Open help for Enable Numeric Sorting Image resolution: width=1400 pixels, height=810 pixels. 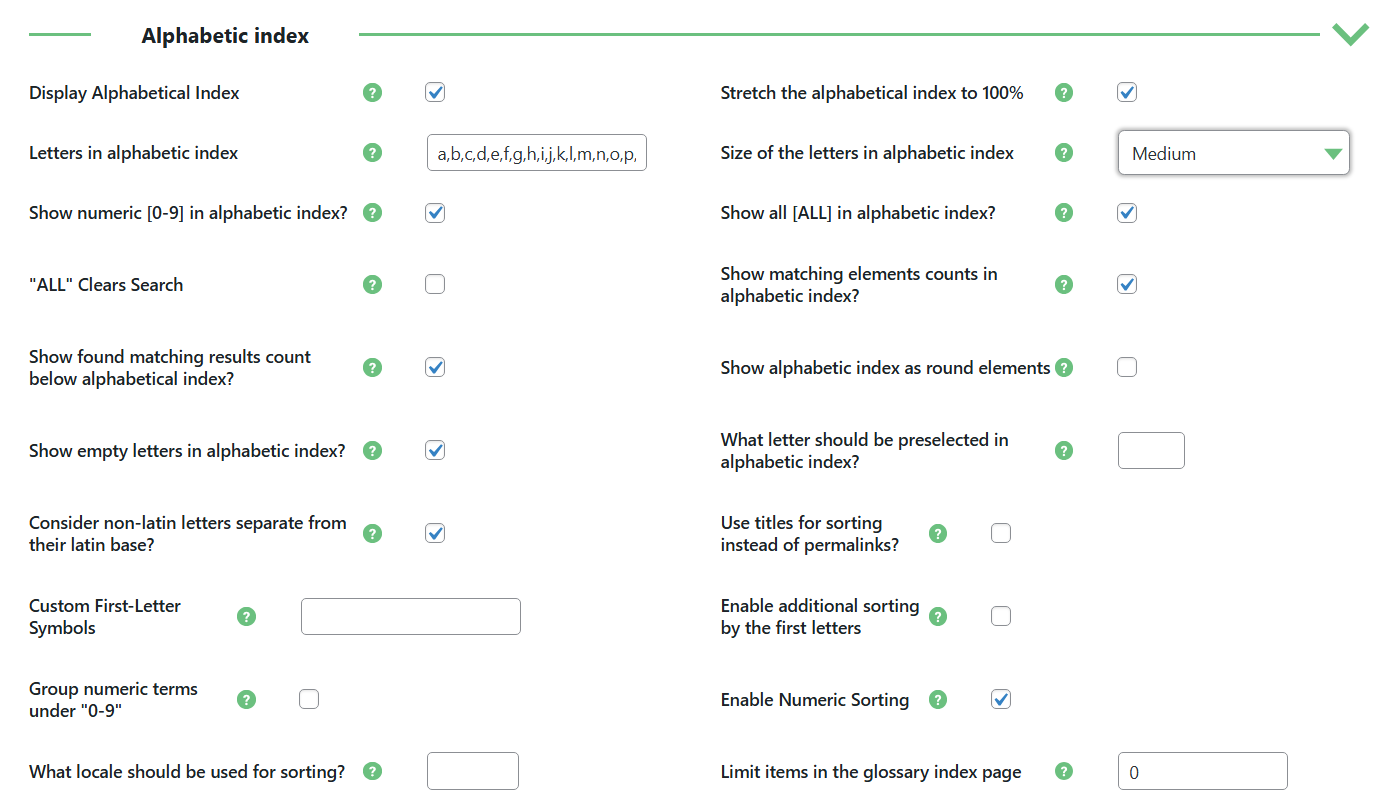click(937, 699)
